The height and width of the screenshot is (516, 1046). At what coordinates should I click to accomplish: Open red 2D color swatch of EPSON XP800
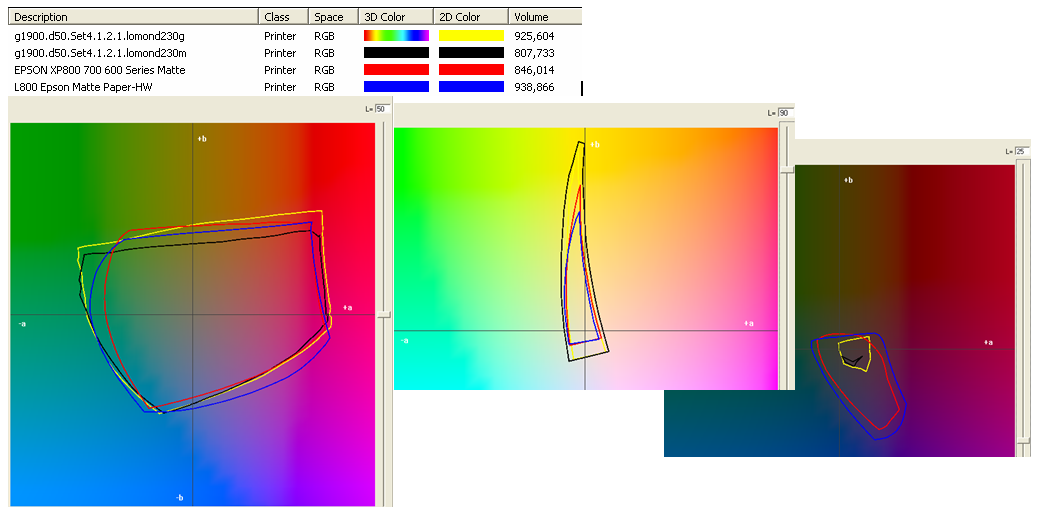pos(471,70)
